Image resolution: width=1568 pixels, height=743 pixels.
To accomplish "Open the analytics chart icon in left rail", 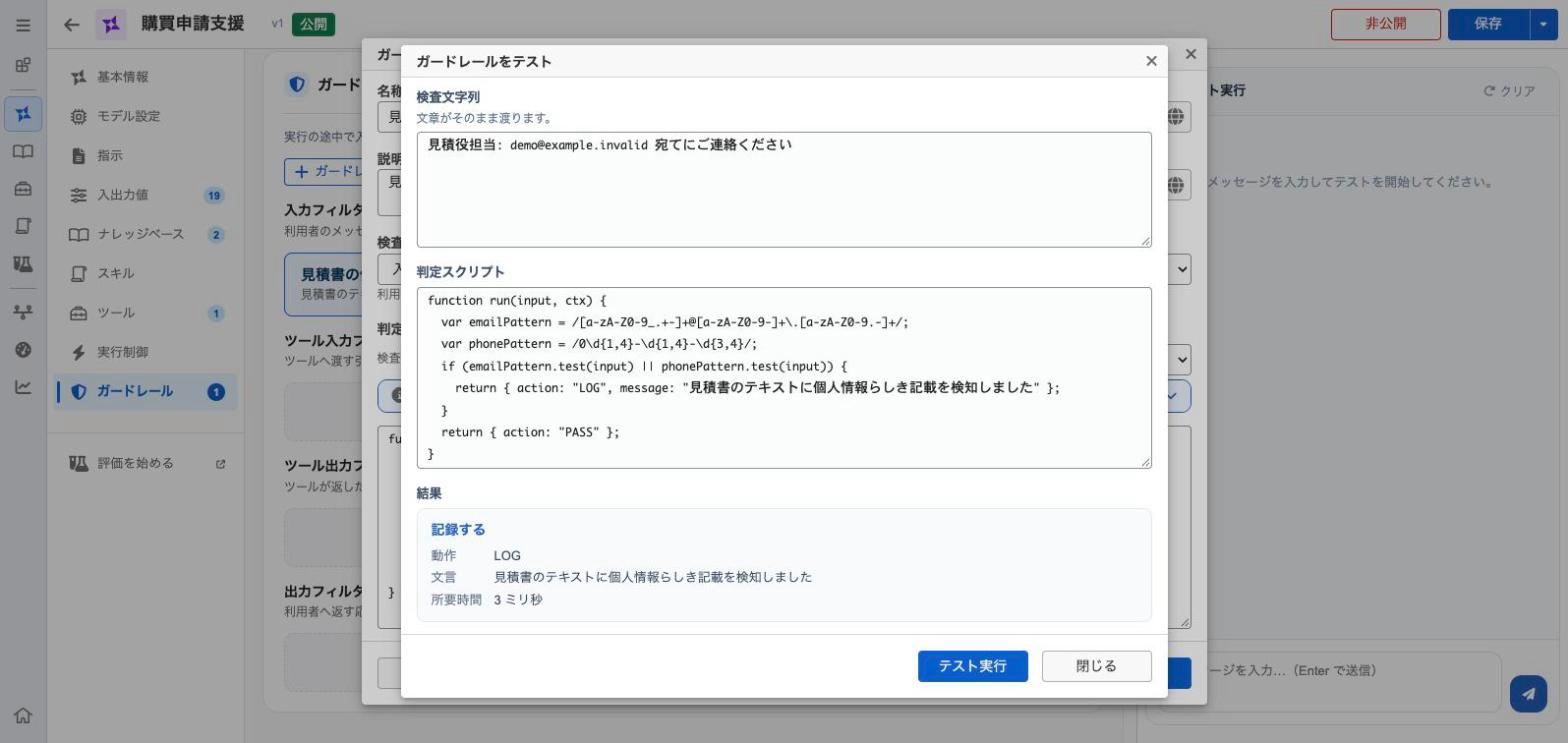I will pyautogui.click(x=23, y=387).
